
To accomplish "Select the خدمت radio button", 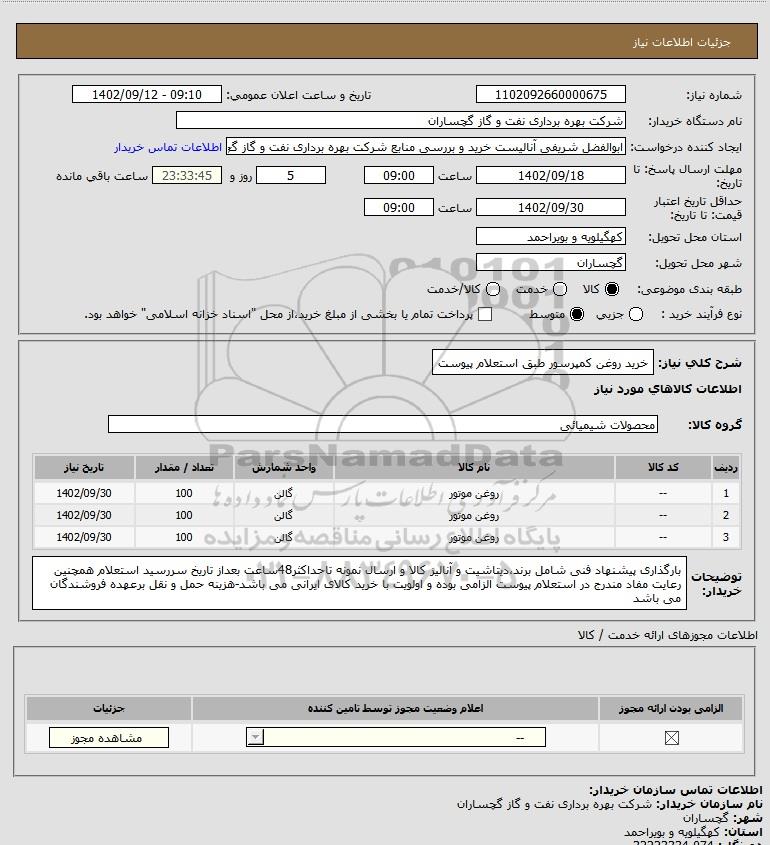I will 560,289.
